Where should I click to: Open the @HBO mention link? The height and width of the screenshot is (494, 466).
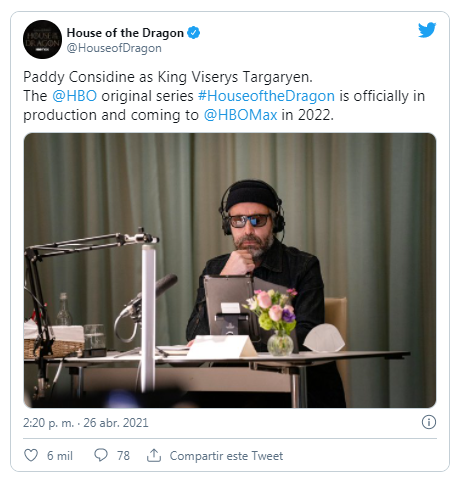coord(75,96)
